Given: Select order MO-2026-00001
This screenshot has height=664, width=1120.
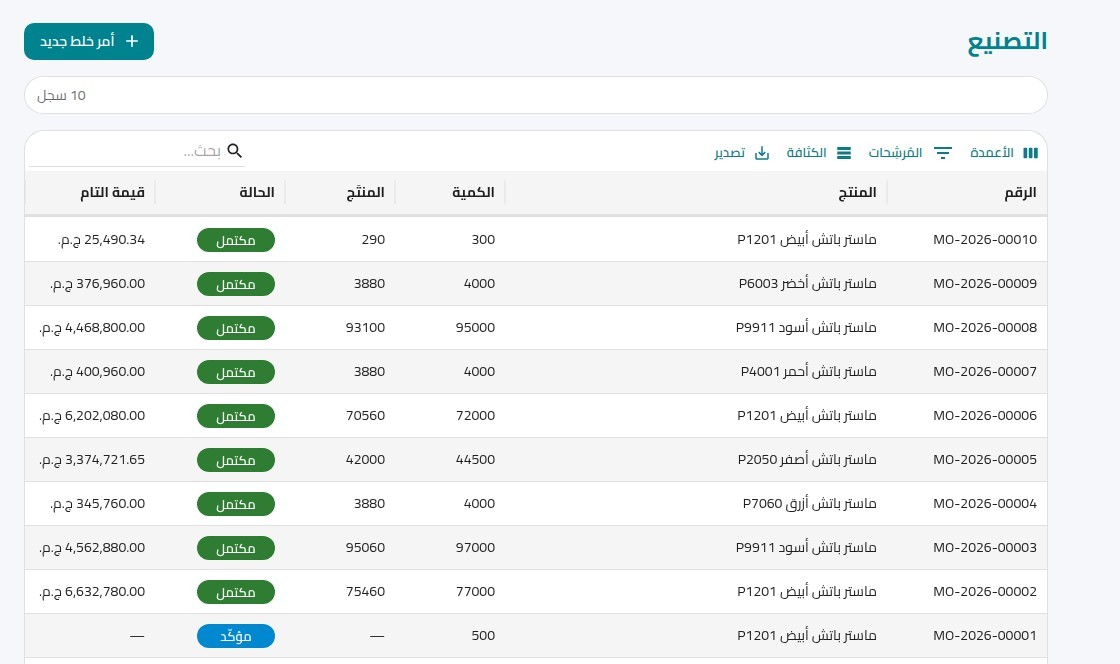Looking at the screenshot, I should coord(985,635).
